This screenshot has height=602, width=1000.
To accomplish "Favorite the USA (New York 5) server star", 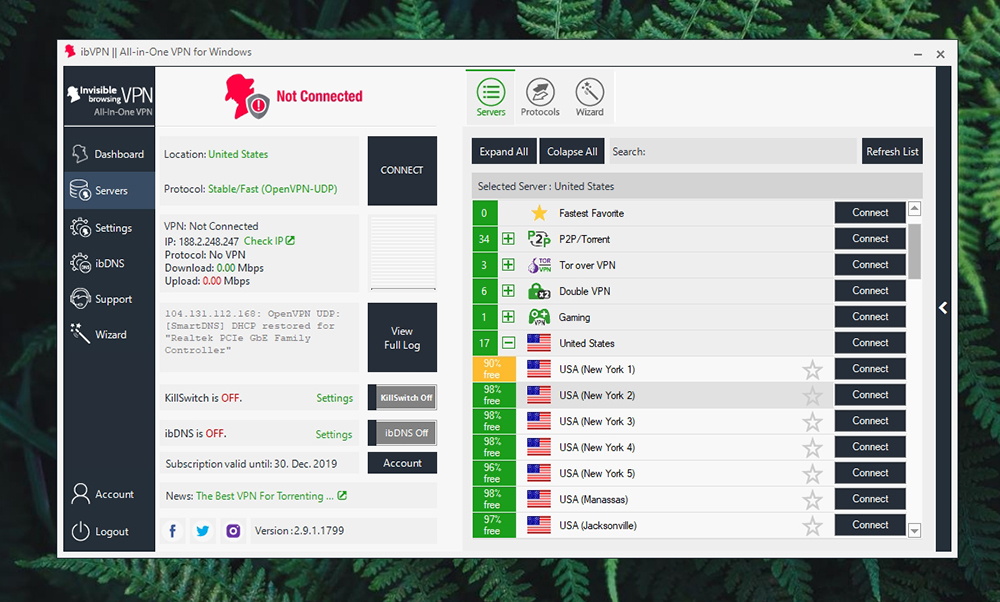I will (812, 474).
